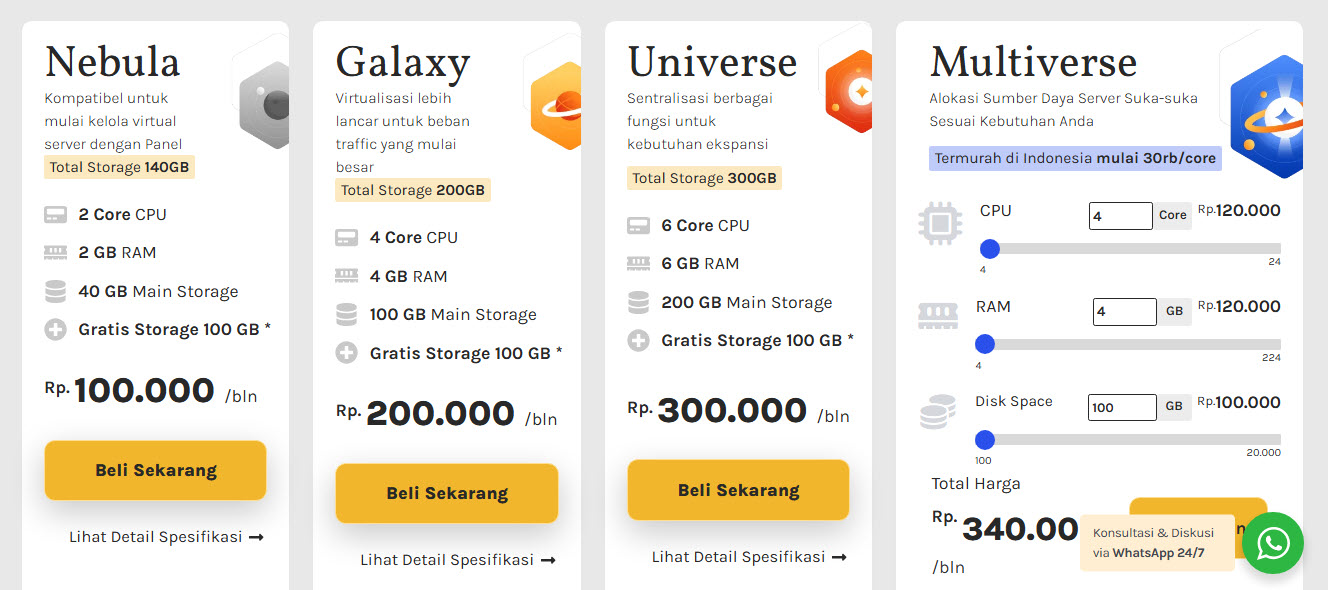This screenshot has height=590, width=1328.
Task: Click the CPU chip icon in Multiverse
Action: (940, 224)
